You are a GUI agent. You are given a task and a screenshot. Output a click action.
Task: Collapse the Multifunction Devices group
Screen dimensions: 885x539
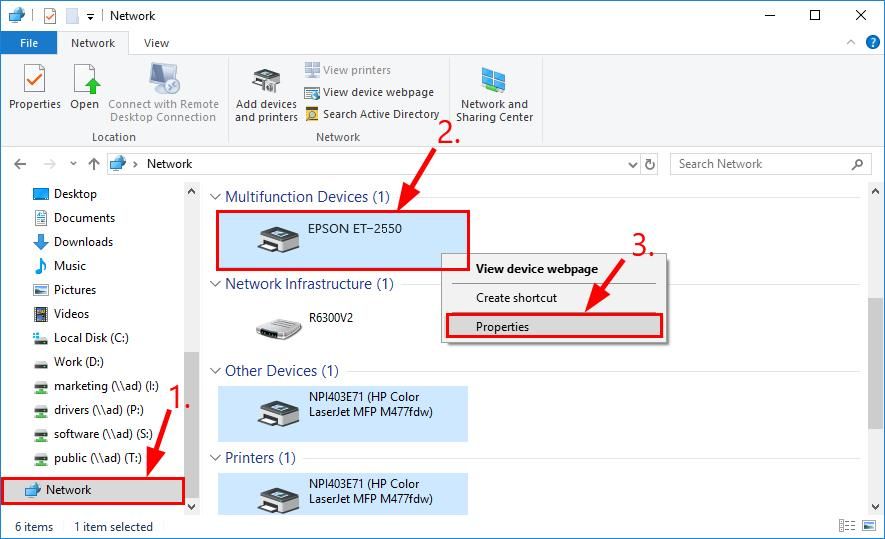tap(214, 197)
